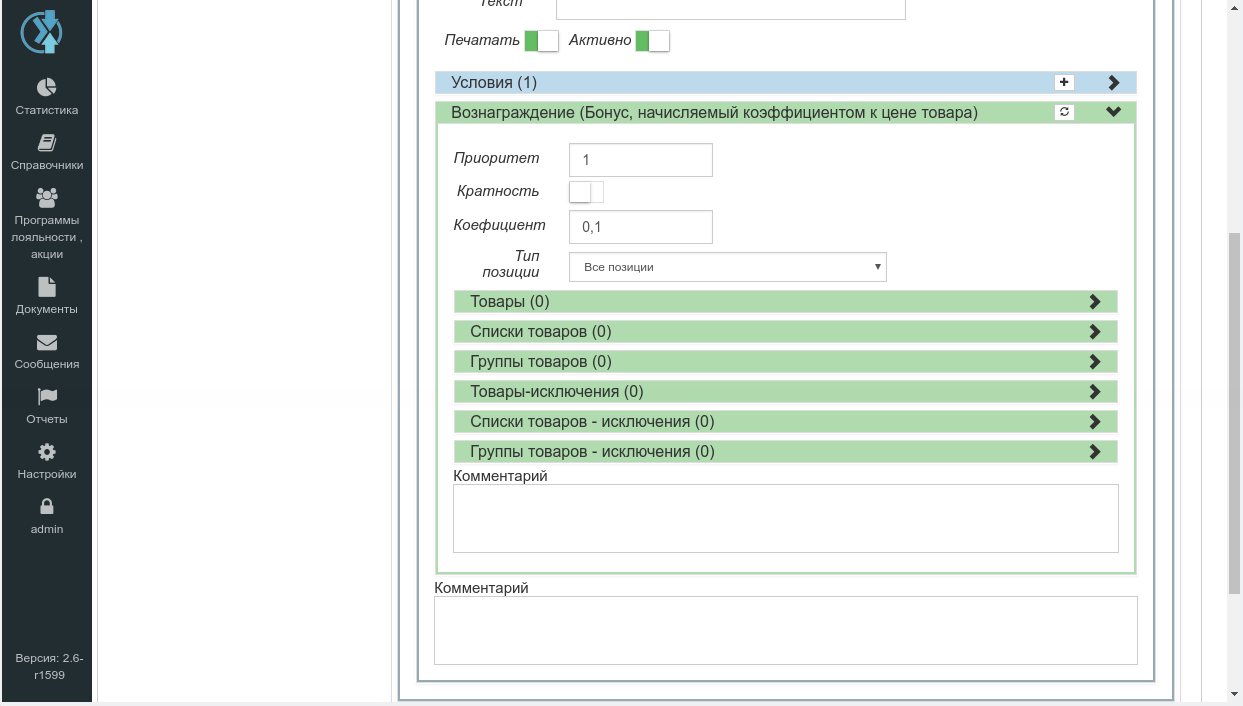Screen dimensions: 1243x706
Task: Expand Списки товаров (0) section
Action: click(x=786, y=332)
